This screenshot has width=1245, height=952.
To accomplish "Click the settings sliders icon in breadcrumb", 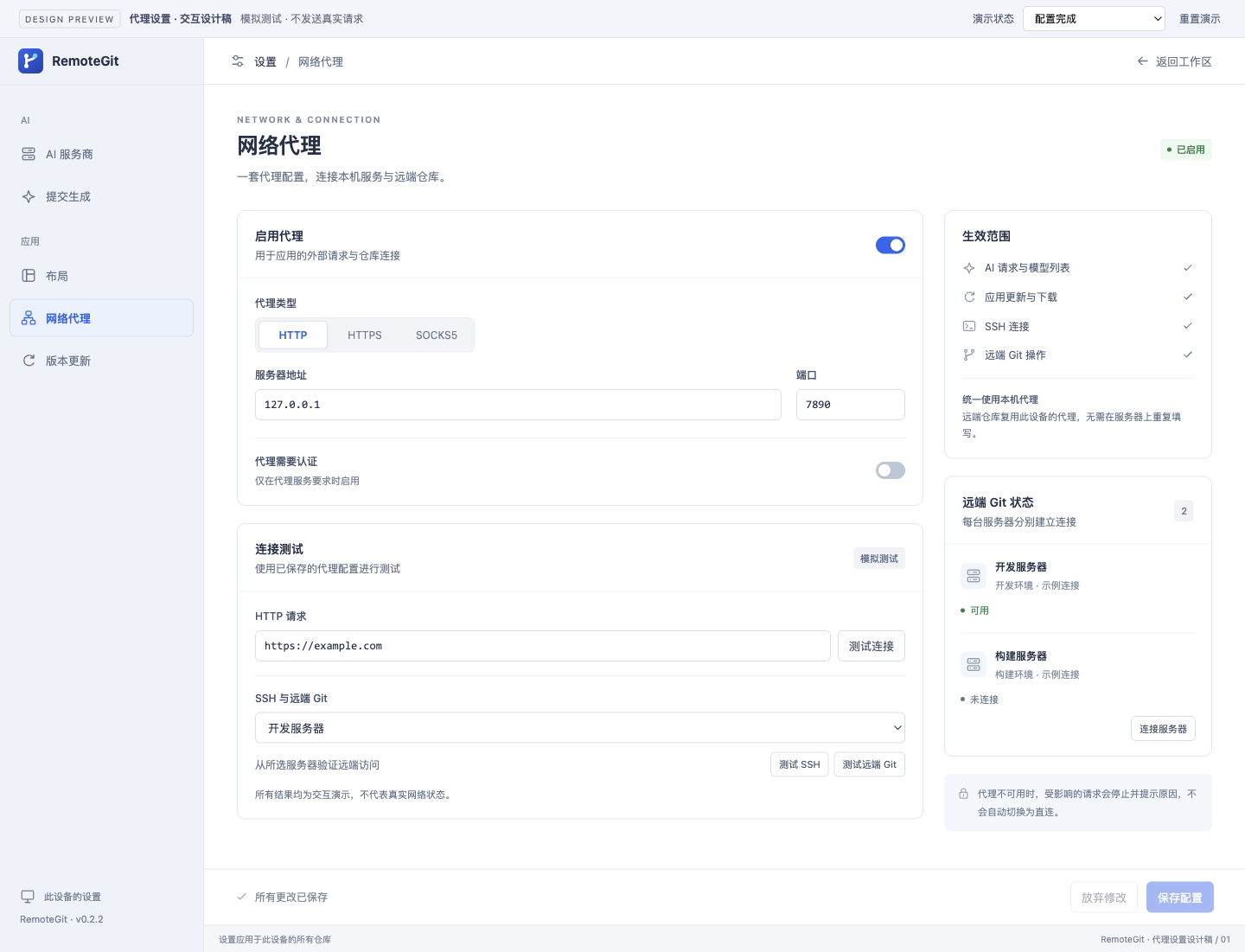I will 238,61.
